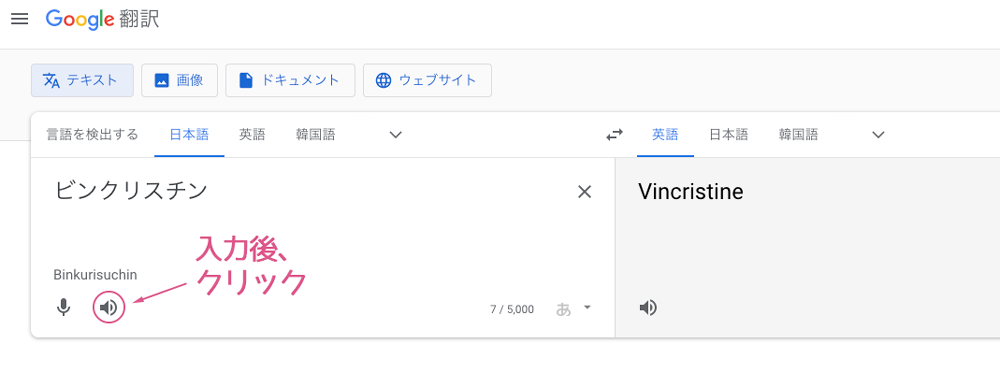Switch to 画像 translation mode
The image size is (1000, 387).
pyautogui.click(x=179, y=80)
